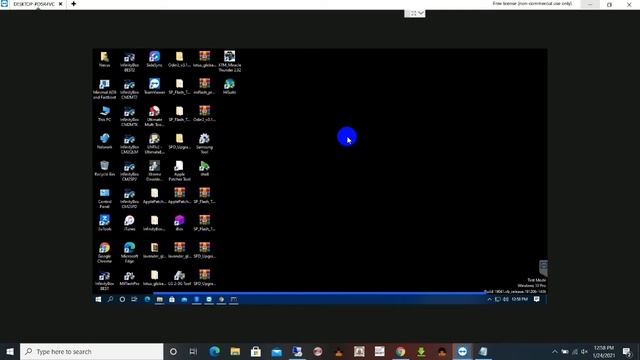Screen dimensions: 640x360
Task: Select the iTunes desktop icon
Action: (129, 223)
